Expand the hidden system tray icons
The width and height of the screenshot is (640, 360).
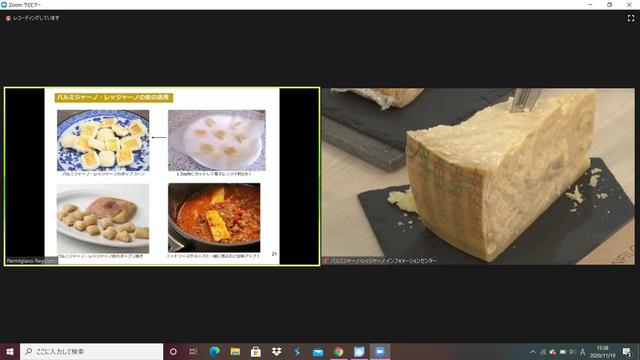(533, 352)
